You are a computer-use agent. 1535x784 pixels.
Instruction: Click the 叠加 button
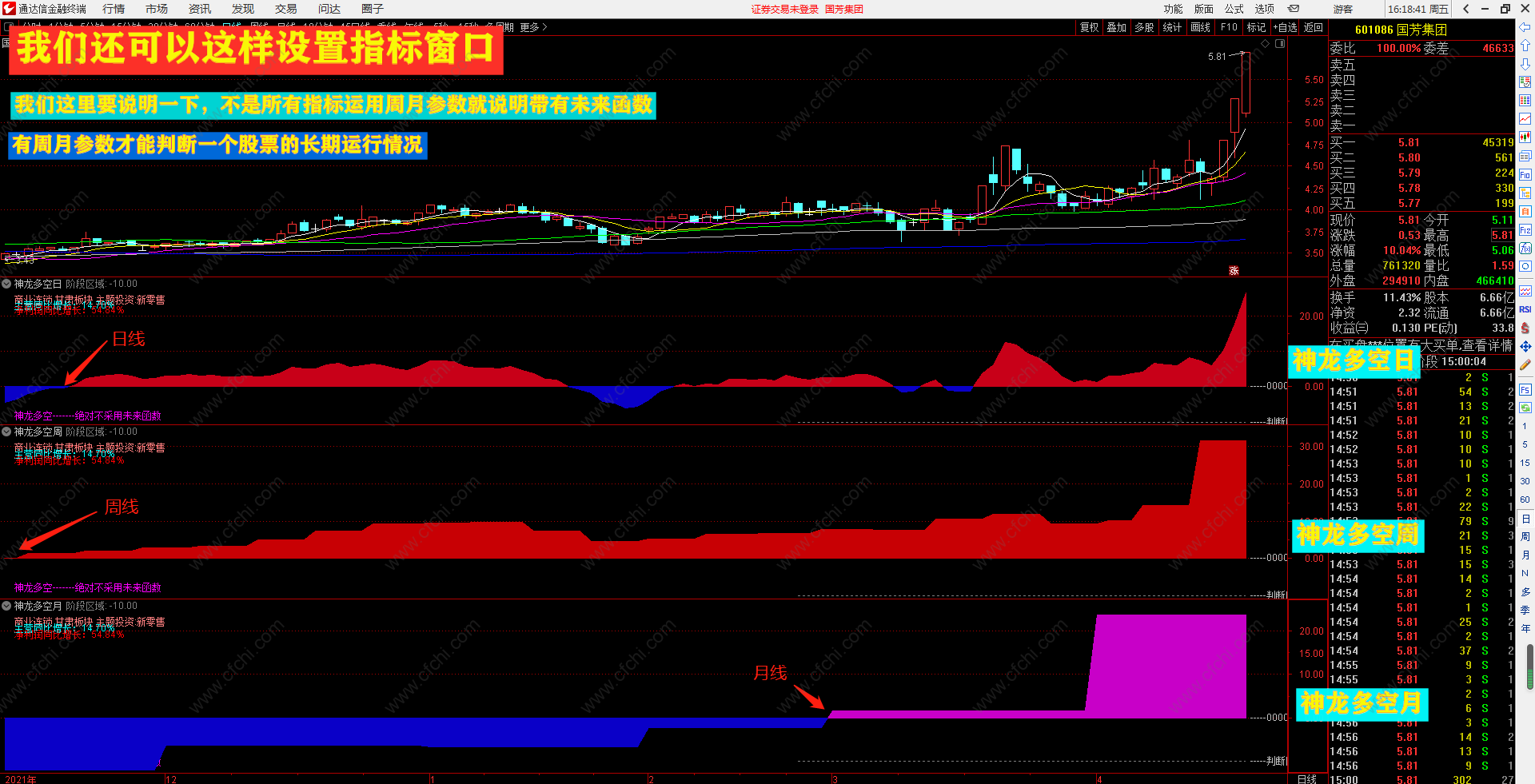point(1117,27)
